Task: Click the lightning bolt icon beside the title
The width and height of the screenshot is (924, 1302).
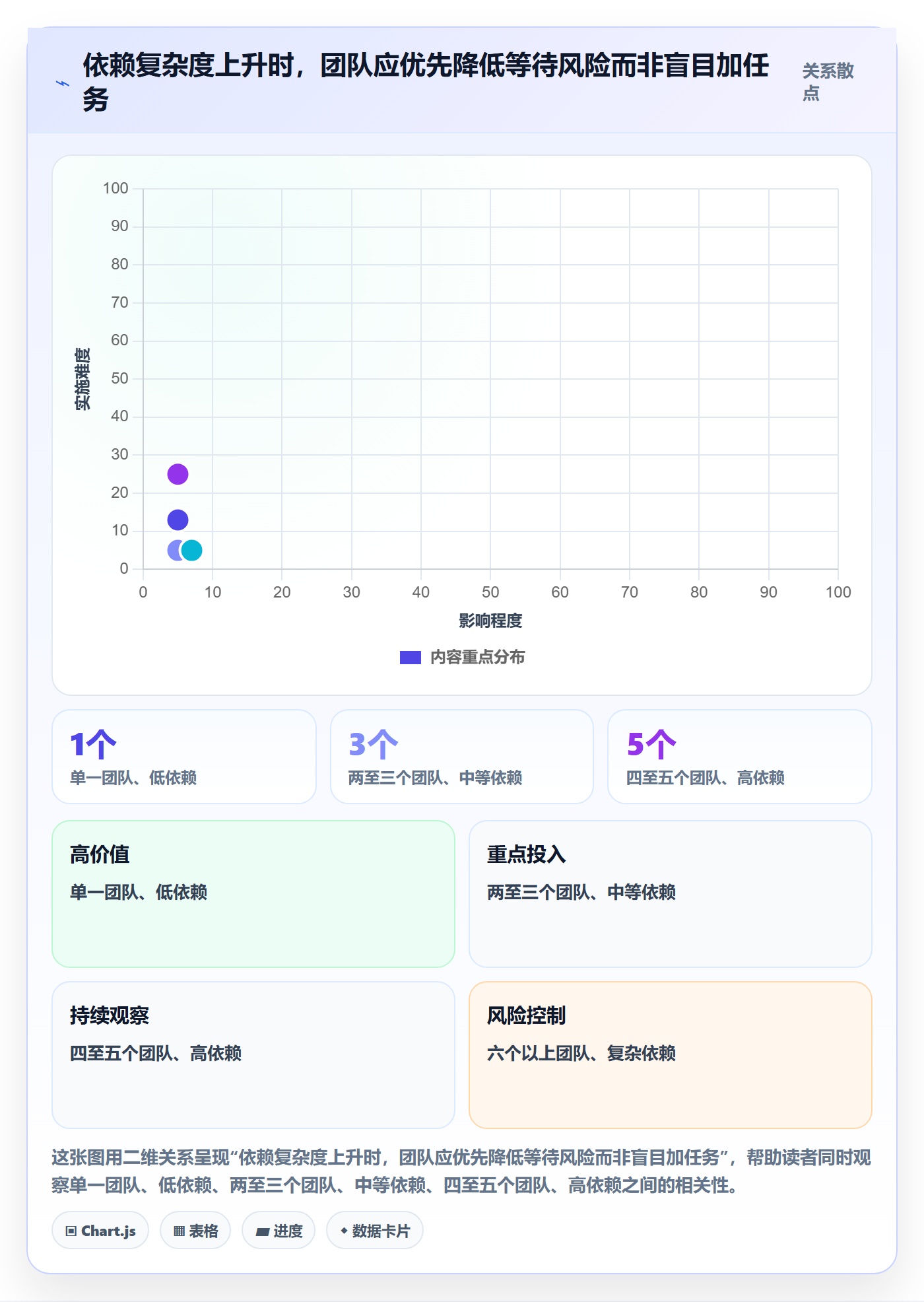Action: coord(63,83)
